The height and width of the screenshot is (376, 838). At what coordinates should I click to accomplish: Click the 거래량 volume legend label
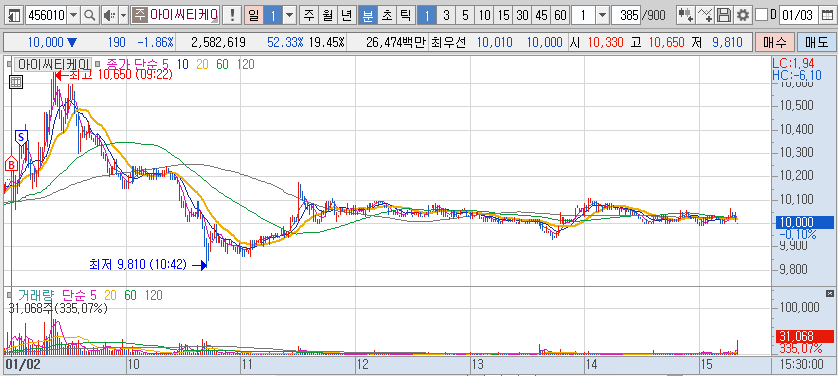click(x=37, y=295)
